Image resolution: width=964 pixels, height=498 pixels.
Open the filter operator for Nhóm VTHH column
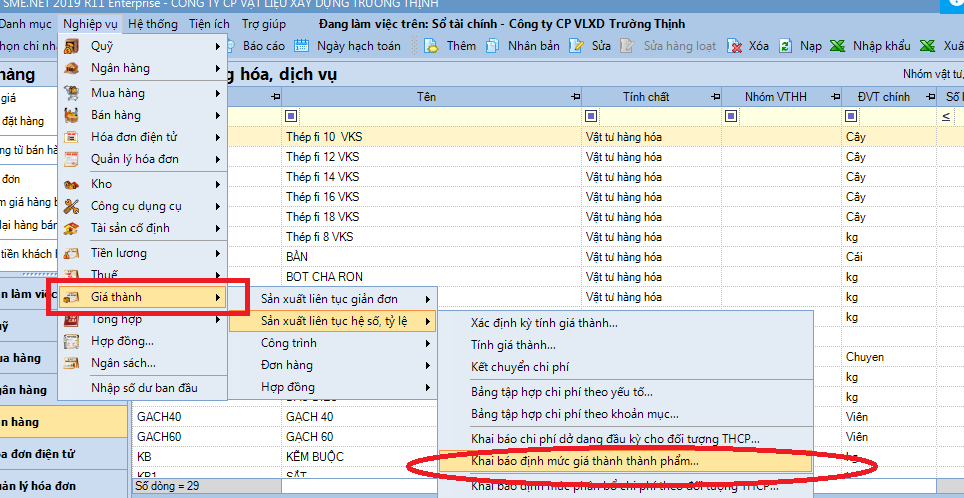[731, 116]
